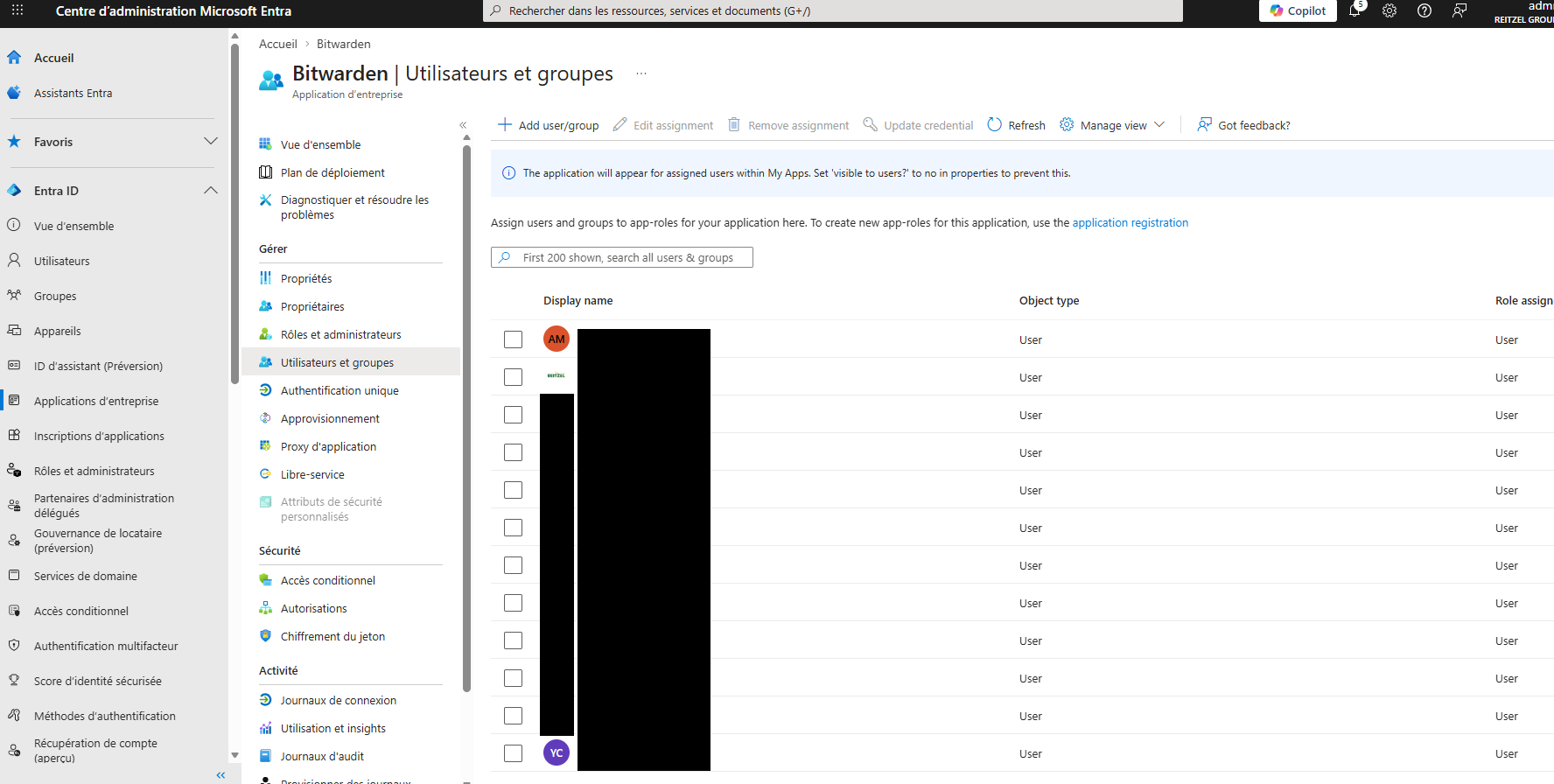Click Got feedback?
1554x784 pixels.
tap(1243, 125)
